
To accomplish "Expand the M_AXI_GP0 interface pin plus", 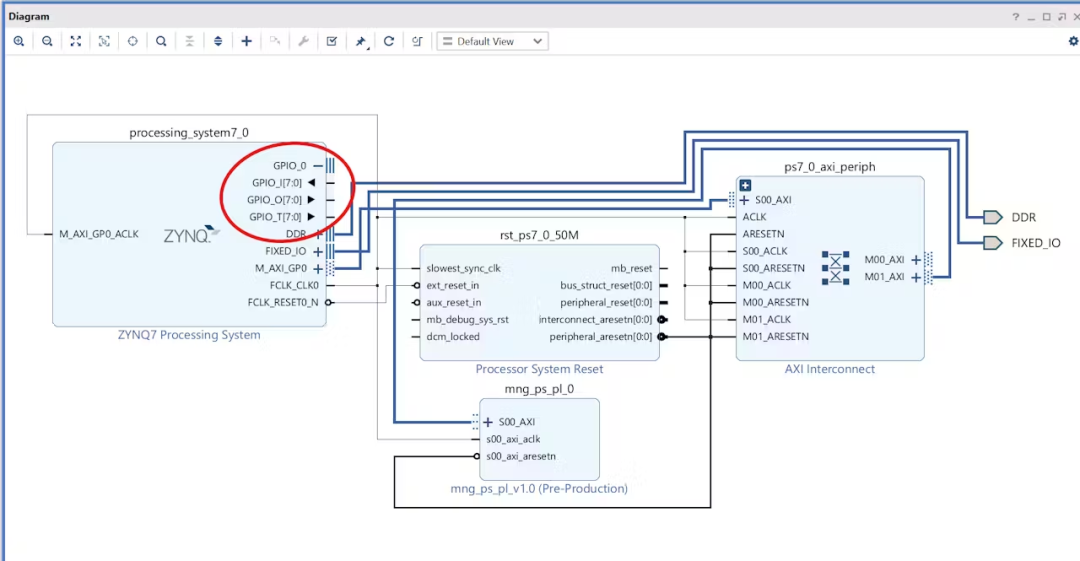I will click(x=318, y=268).
